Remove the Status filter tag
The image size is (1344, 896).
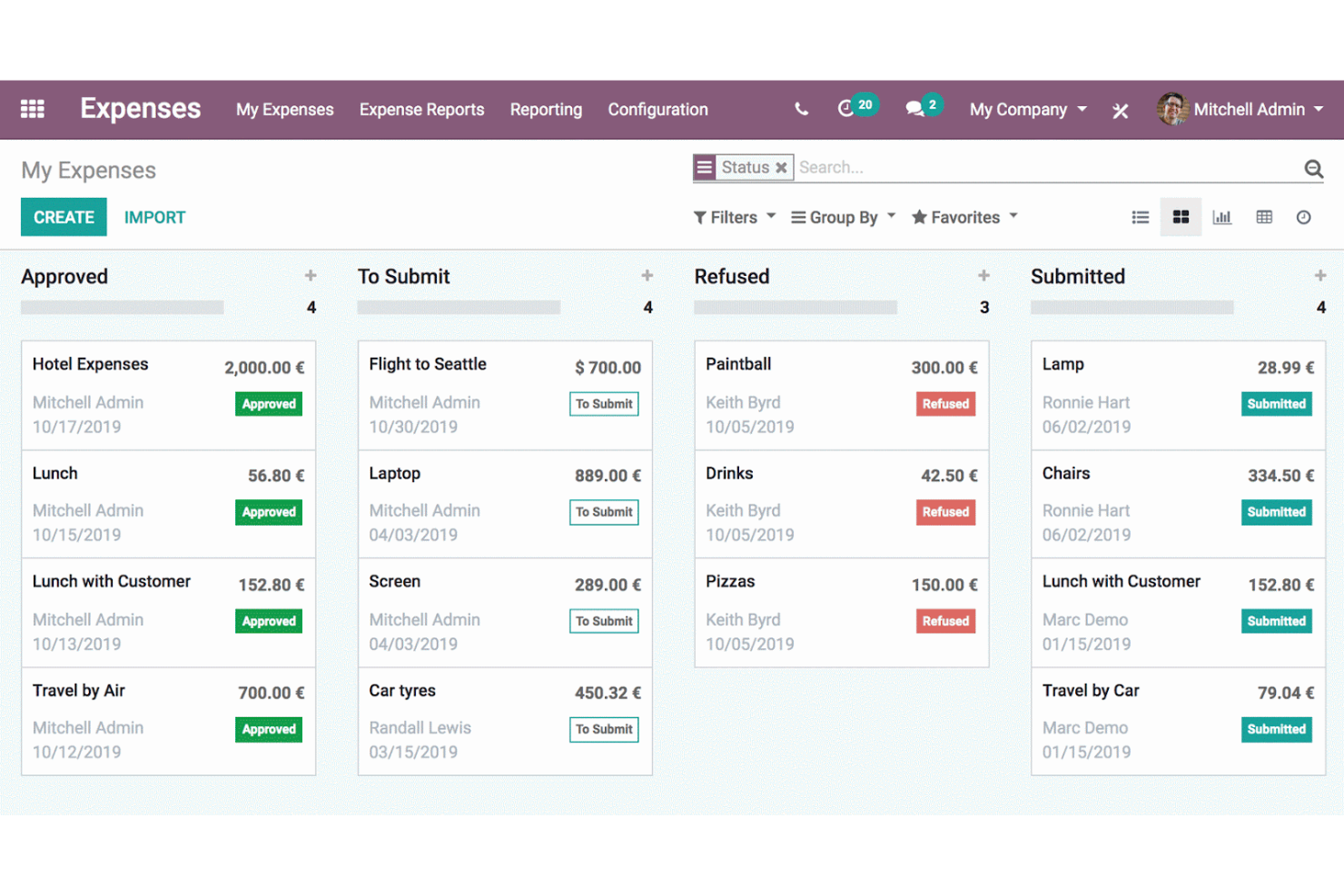coord(781,167)
